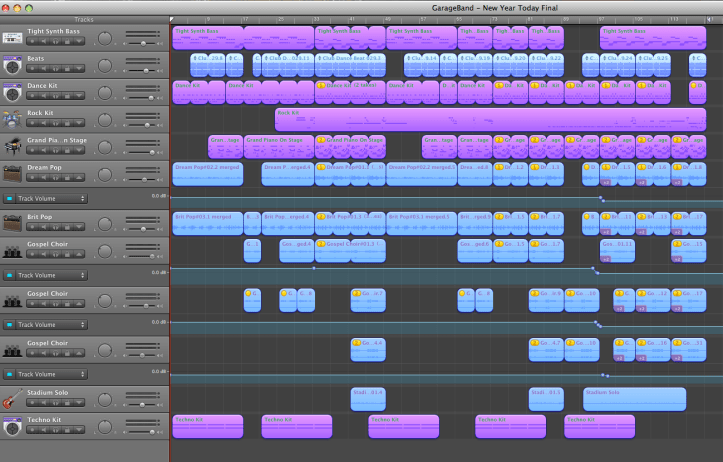Enable recording on the Stadium Solo track
The height and width of the screenshot is (462, 723).
tap(32, 403)
